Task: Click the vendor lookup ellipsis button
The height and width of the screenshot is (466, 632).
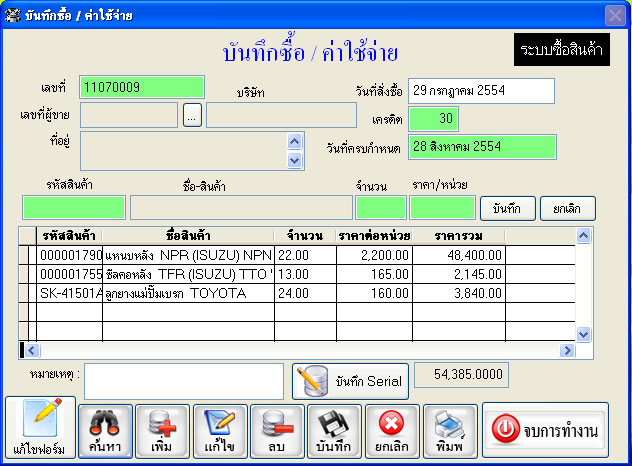Action: click(193, 115)
